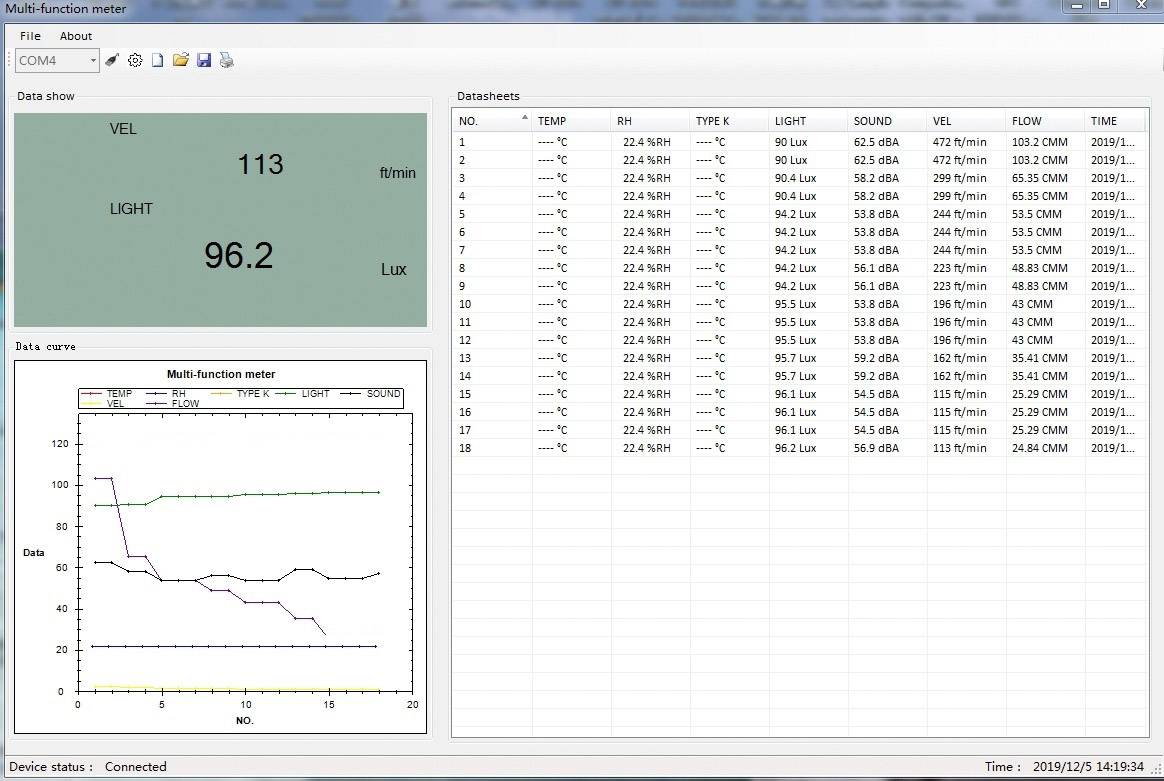The height and width of the screenshot is (781, 1164).
Task: Open a saved file via folder icon
Action: (181, 61)
